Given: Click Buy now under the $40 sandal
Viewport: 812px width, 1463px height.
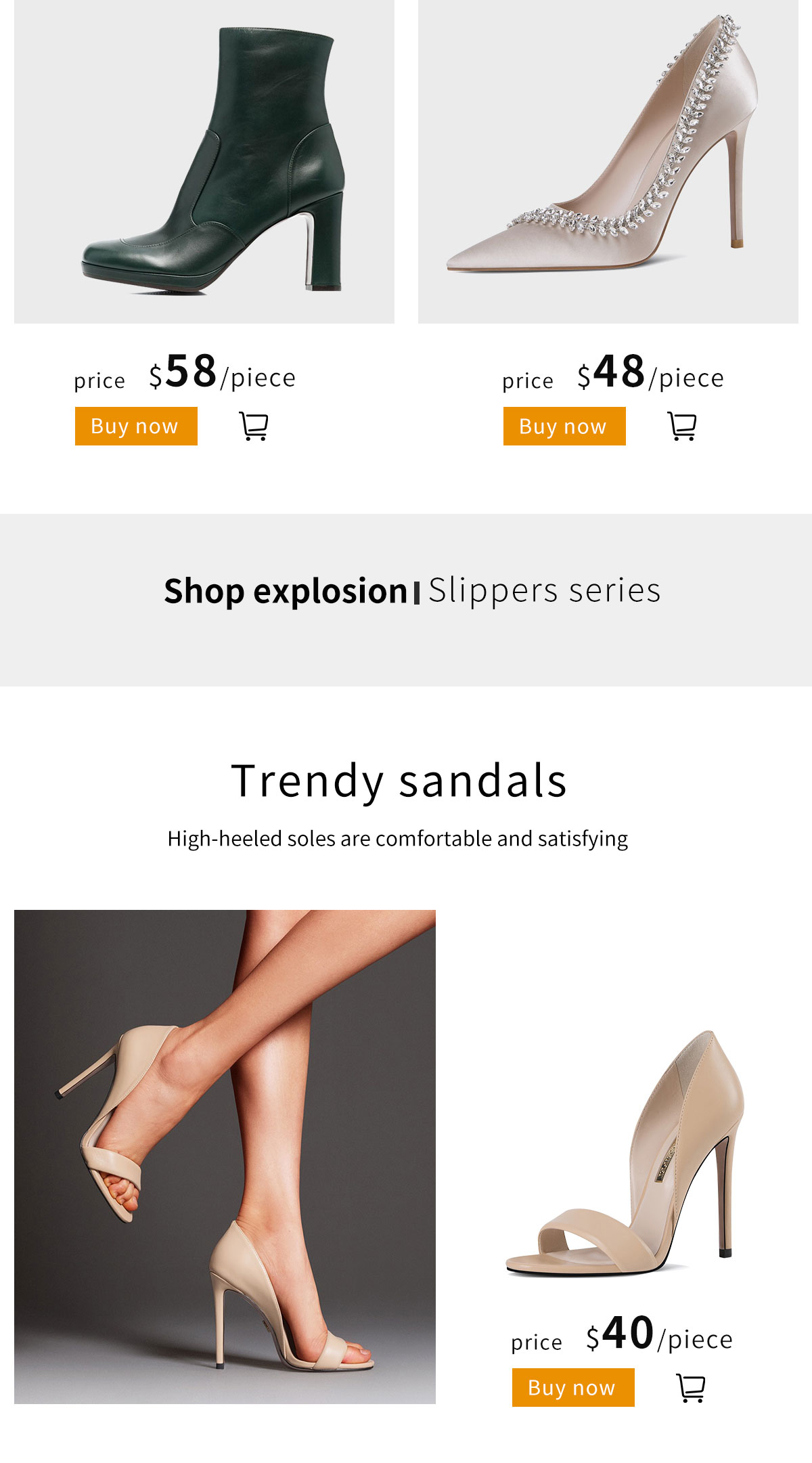Looking at the screenshot, I should pyautogui.click(x=573, y=1388).
